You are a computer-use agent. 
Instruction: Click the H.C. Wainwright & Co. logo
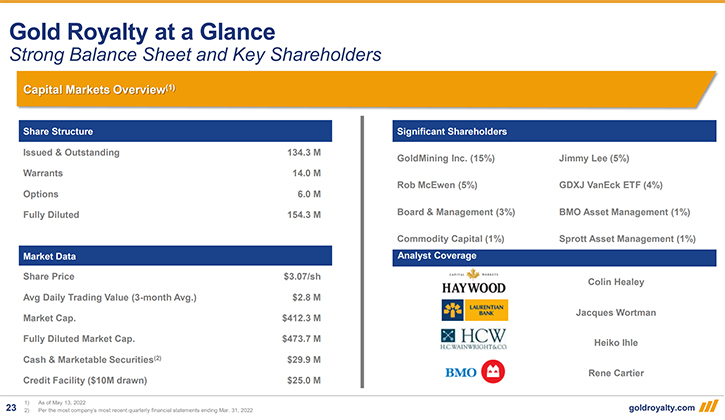click(473, 341)
